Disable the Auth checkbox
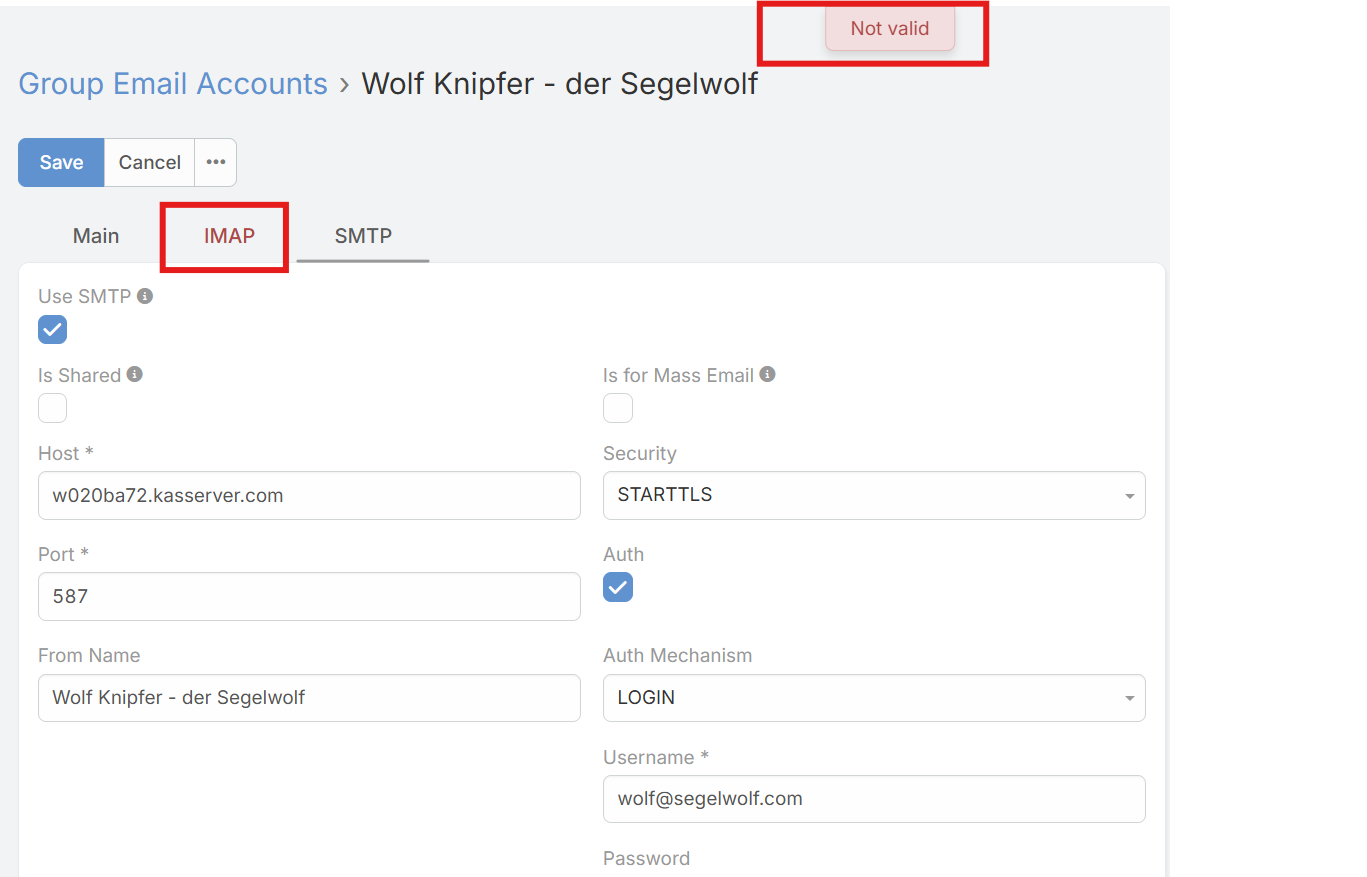Screen dimensions: 1367x877 coord(618,587)
